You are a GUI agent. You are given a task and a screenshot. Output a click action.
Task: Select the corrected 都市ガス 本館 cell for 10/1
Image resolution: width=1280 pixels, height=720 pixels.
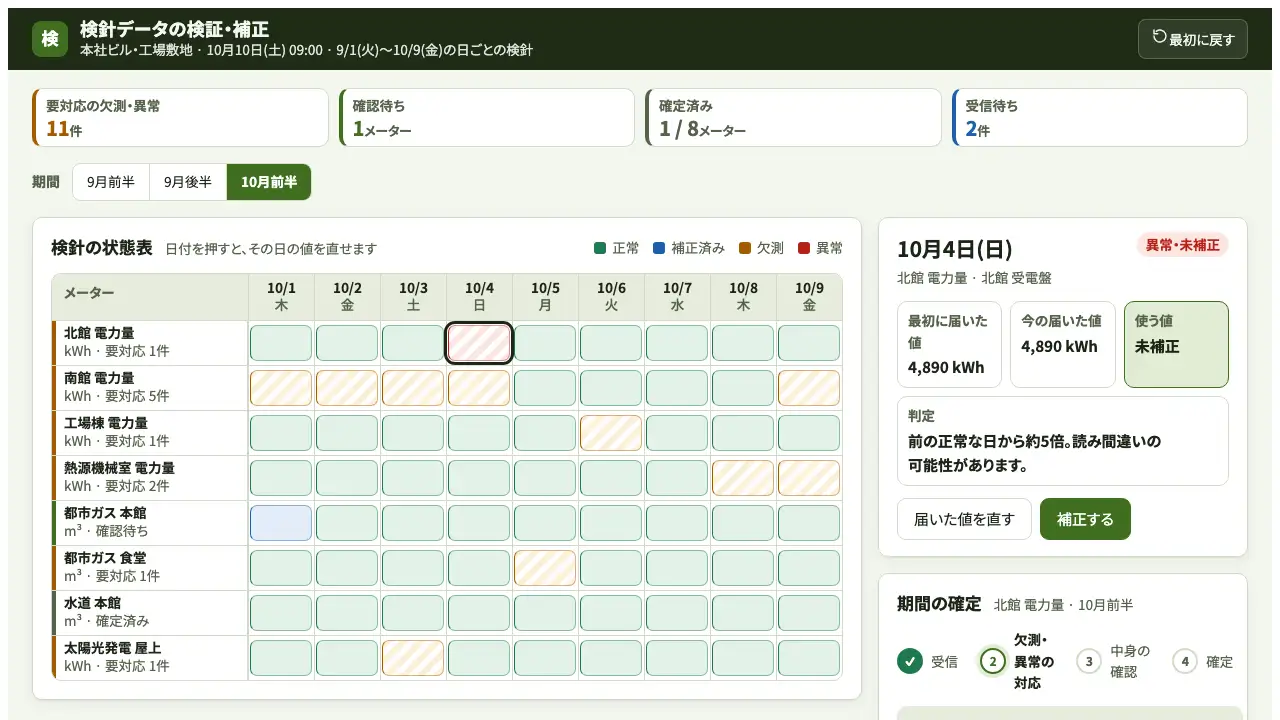(x=281, y=523)
